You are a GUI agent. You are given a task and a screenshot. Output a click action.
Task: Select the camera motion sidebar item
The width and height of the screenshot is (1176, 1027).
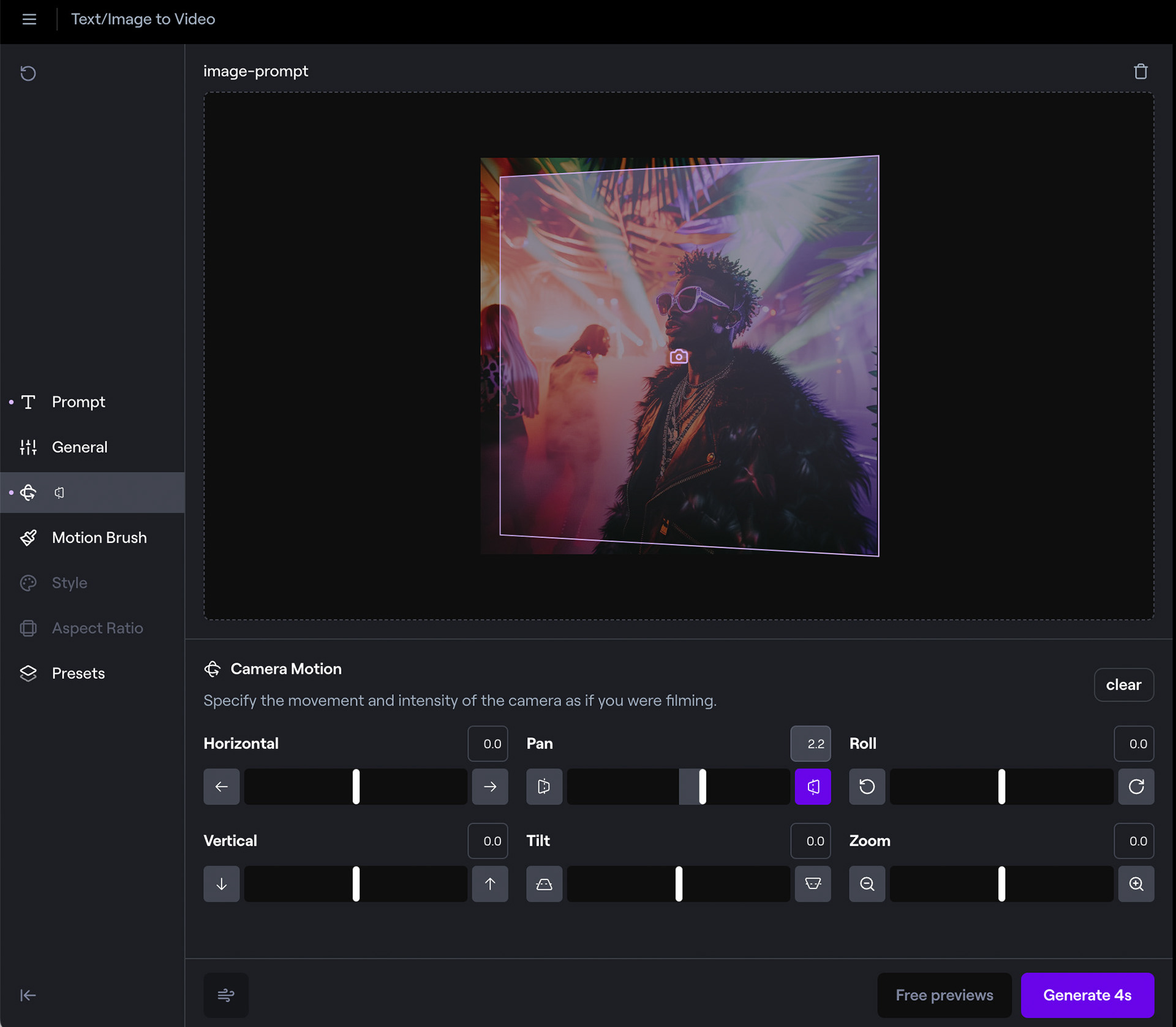(92, 492)
